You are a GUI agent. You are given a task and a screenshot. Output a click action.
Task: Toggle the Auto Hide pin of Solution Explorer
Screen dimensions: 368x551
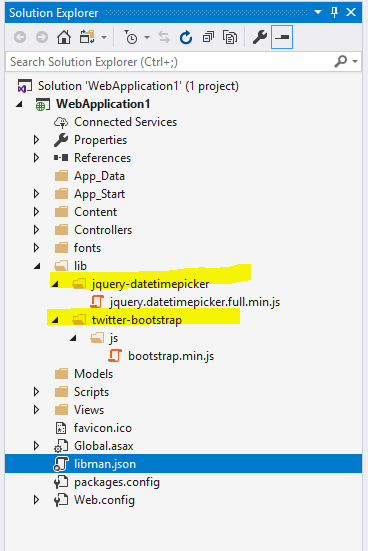334,12
